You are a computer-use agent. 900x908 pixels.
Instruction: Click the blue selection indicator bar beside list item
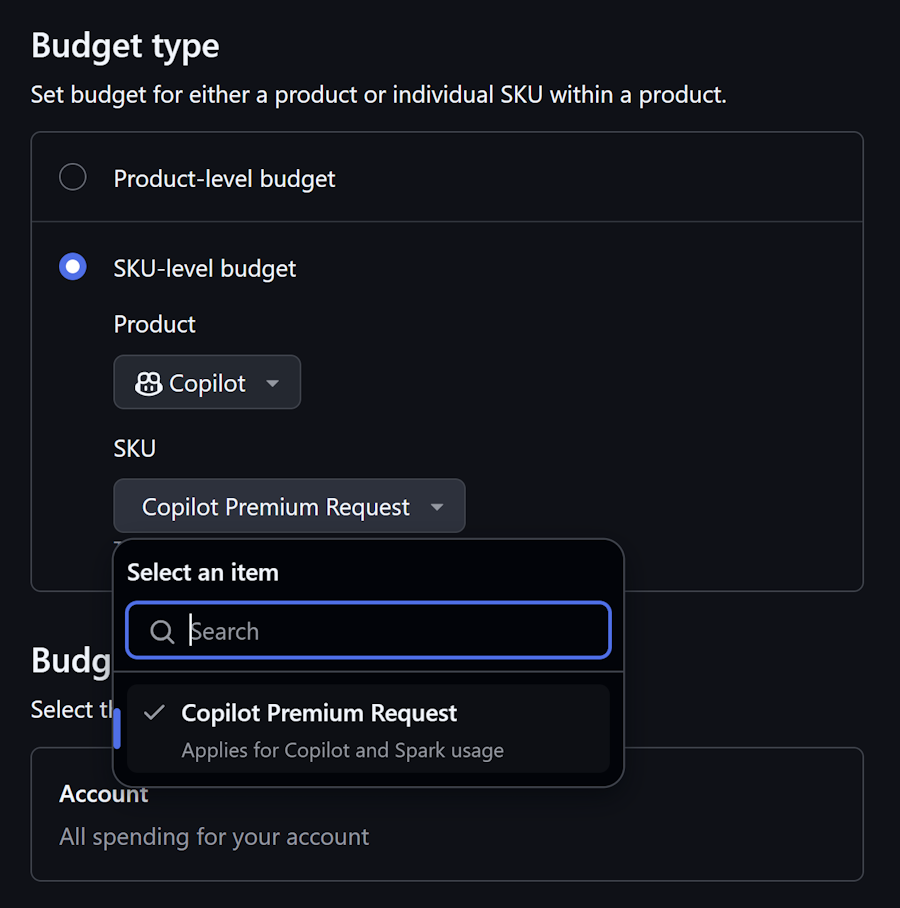coord(117,728)
